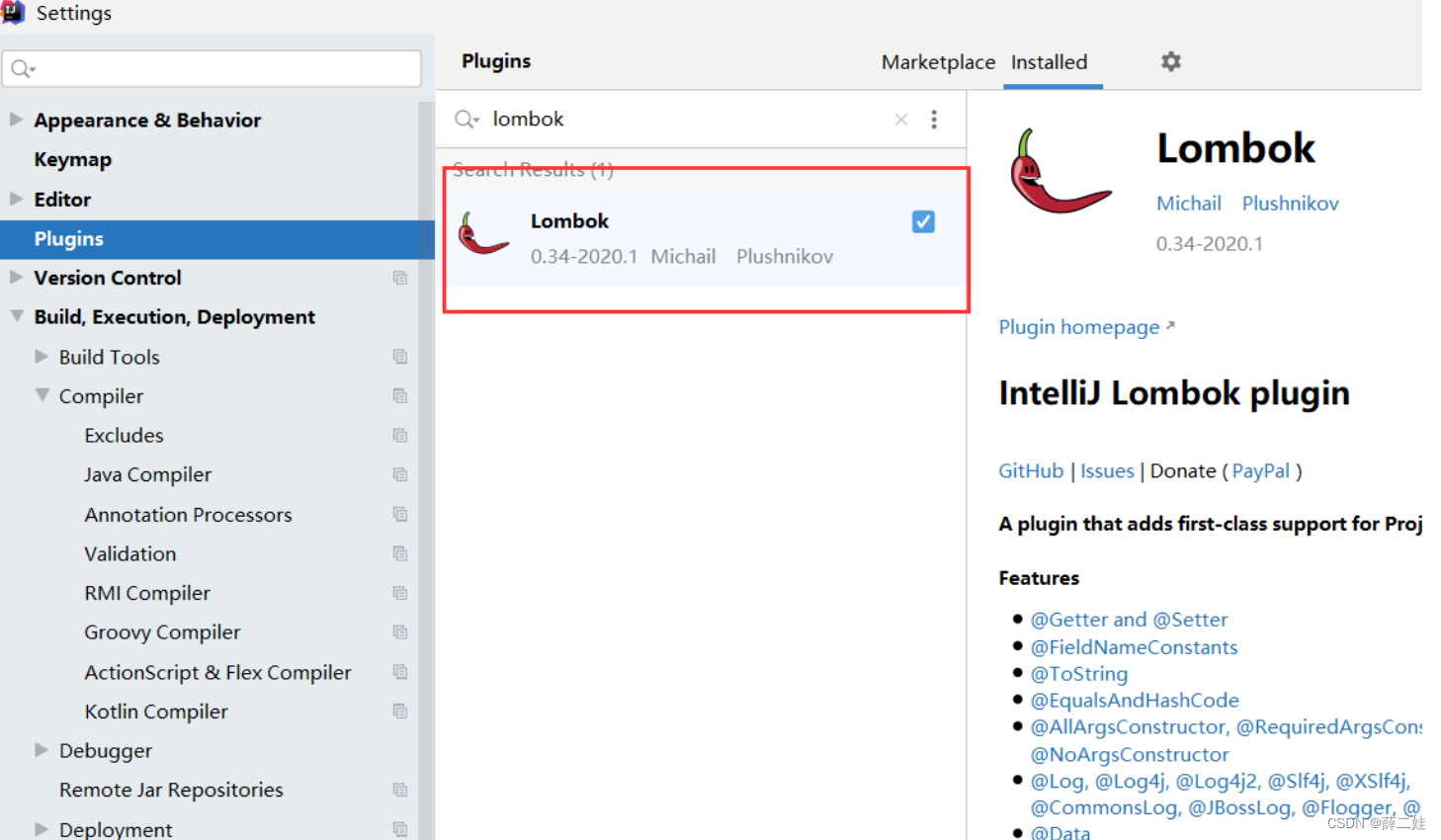Click the settings tree vertical scrollbar

pyautogui.click(x=426, y=470)
